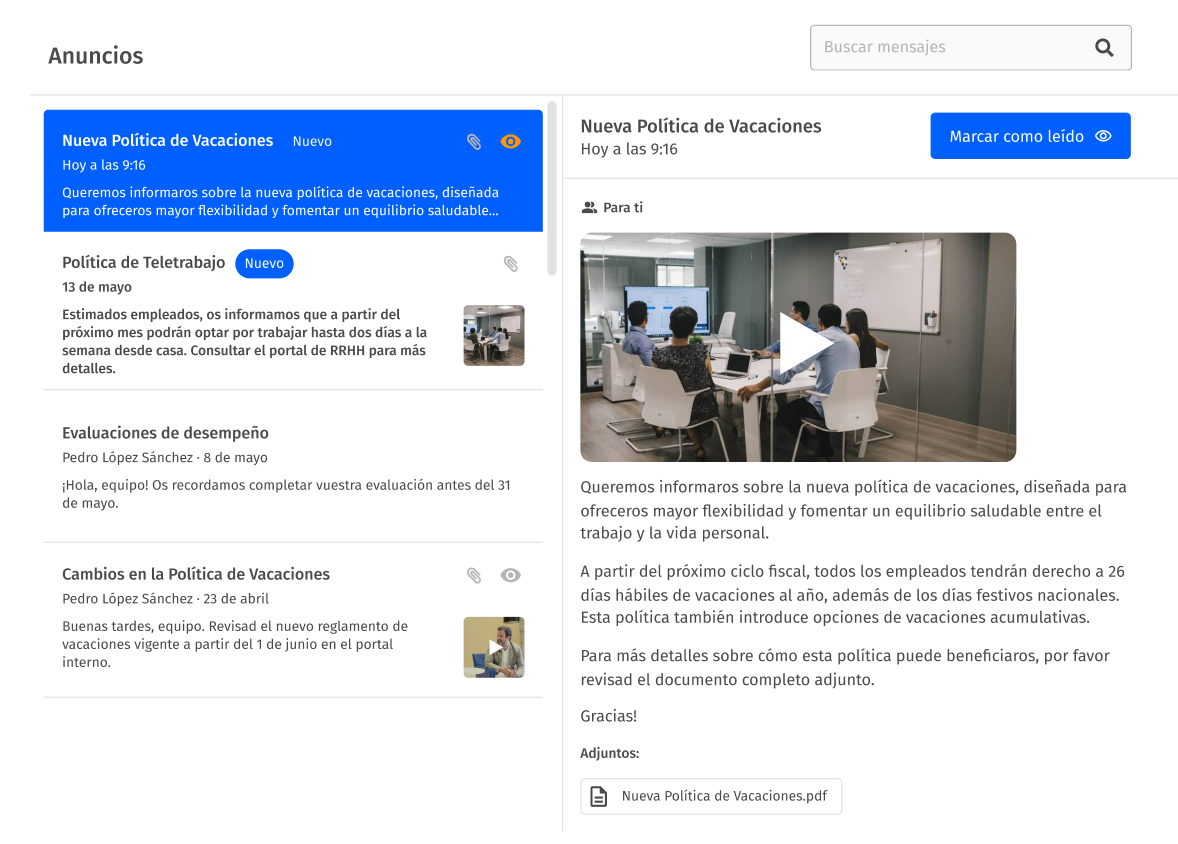Screen dimensions: 1178x844
Task: Click the Cambios en la Política video thumbnail
Action: pos(493,647)
